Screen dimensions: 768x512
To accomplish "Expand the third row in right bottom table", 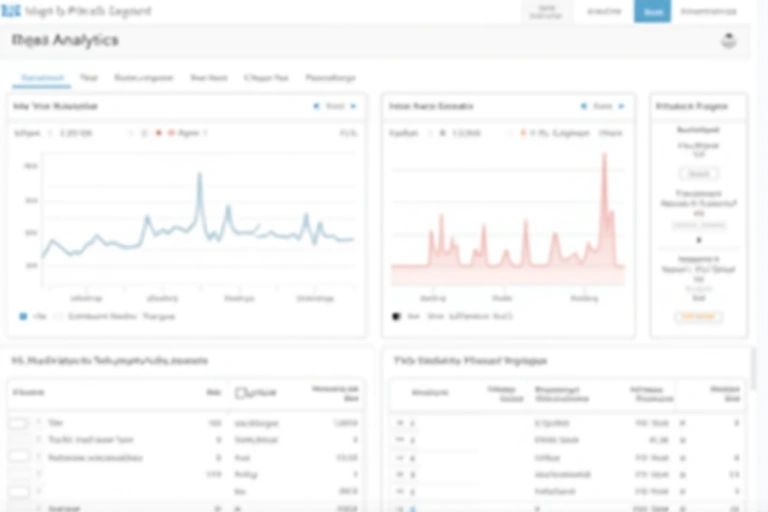I will click(x=400, y=457).
